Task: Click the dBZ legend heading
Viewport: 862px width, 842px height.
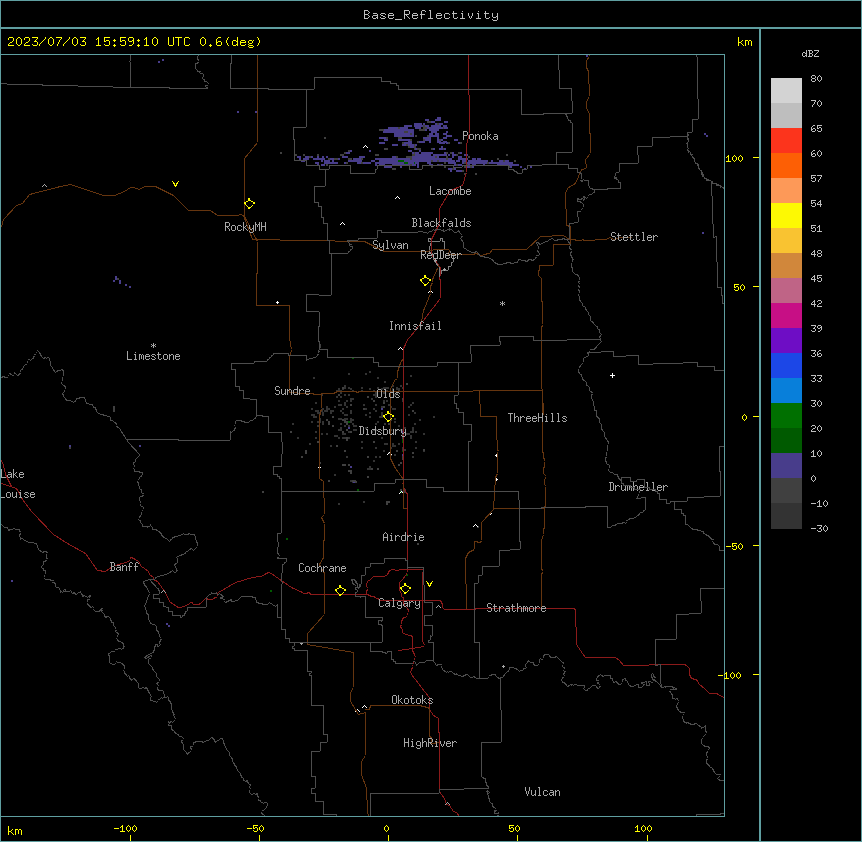Action: coord(810,53)
